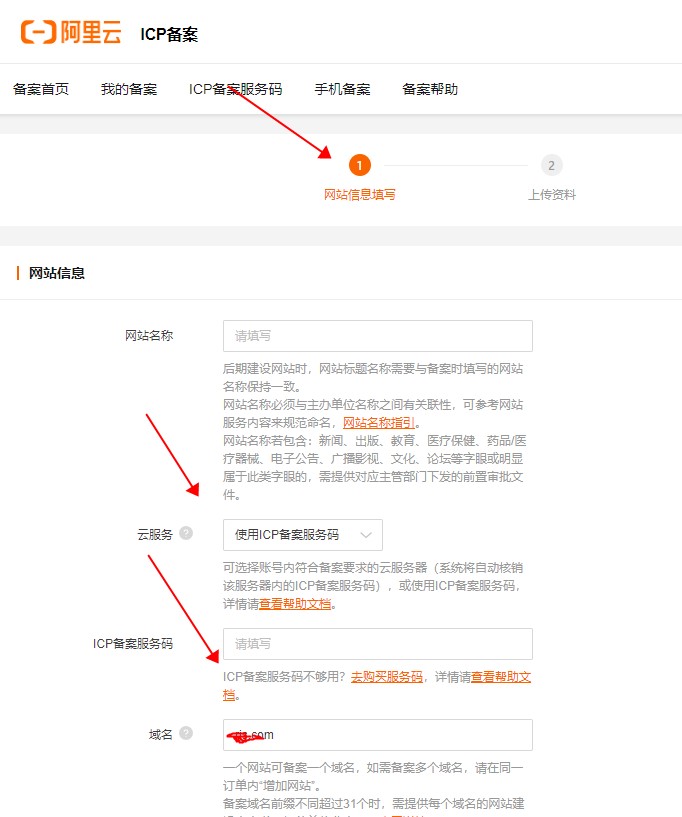The height and width of the screenshot is (817, 682).
Task: Focus the 网站名称 input field
Action: 377,336
